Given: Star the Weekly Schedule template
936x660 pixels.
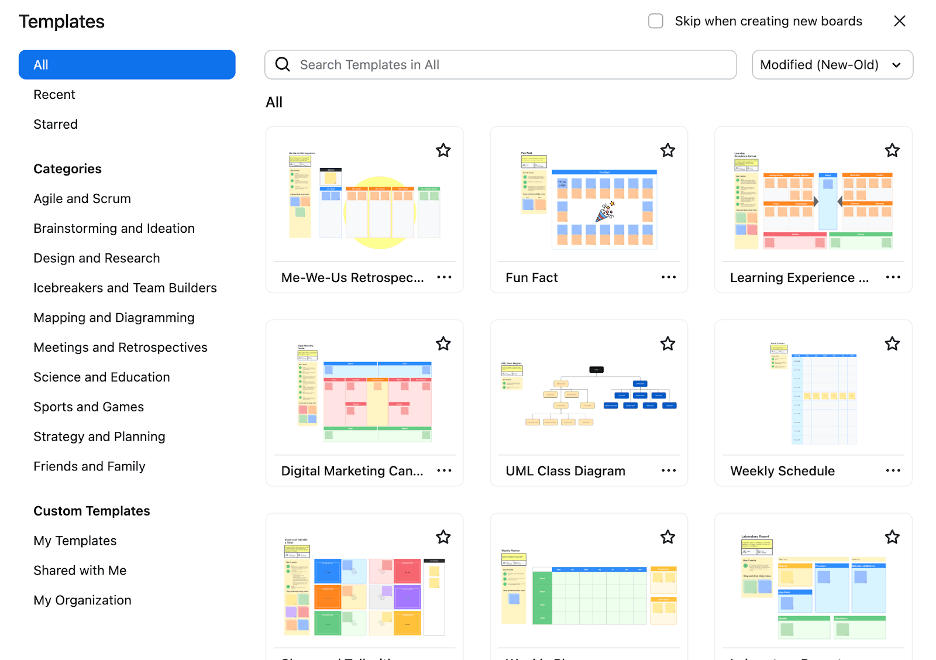Looking at the screenshot, I should point(892,343).
